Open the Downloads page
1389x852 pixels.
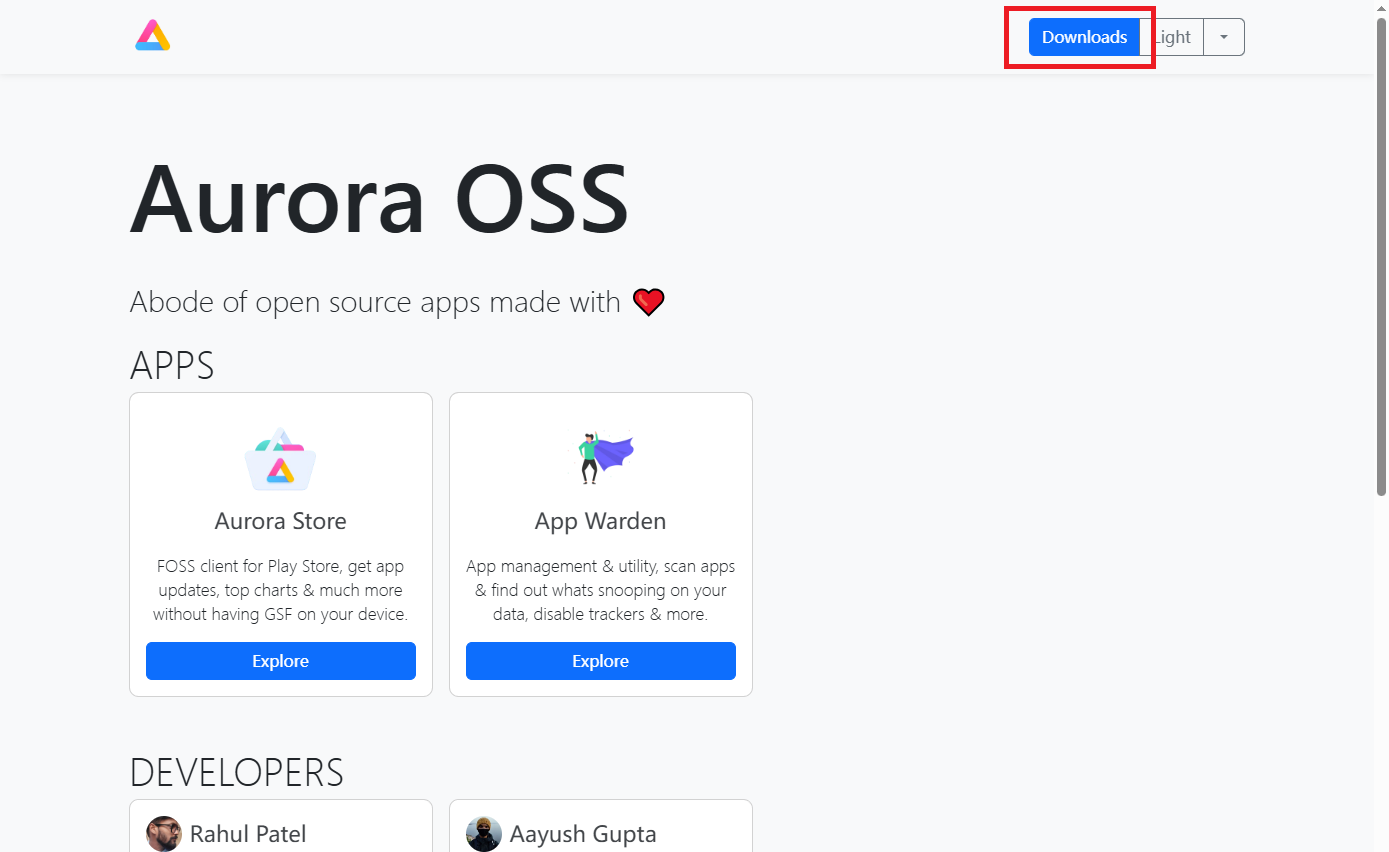click(x=1084, y=37)
